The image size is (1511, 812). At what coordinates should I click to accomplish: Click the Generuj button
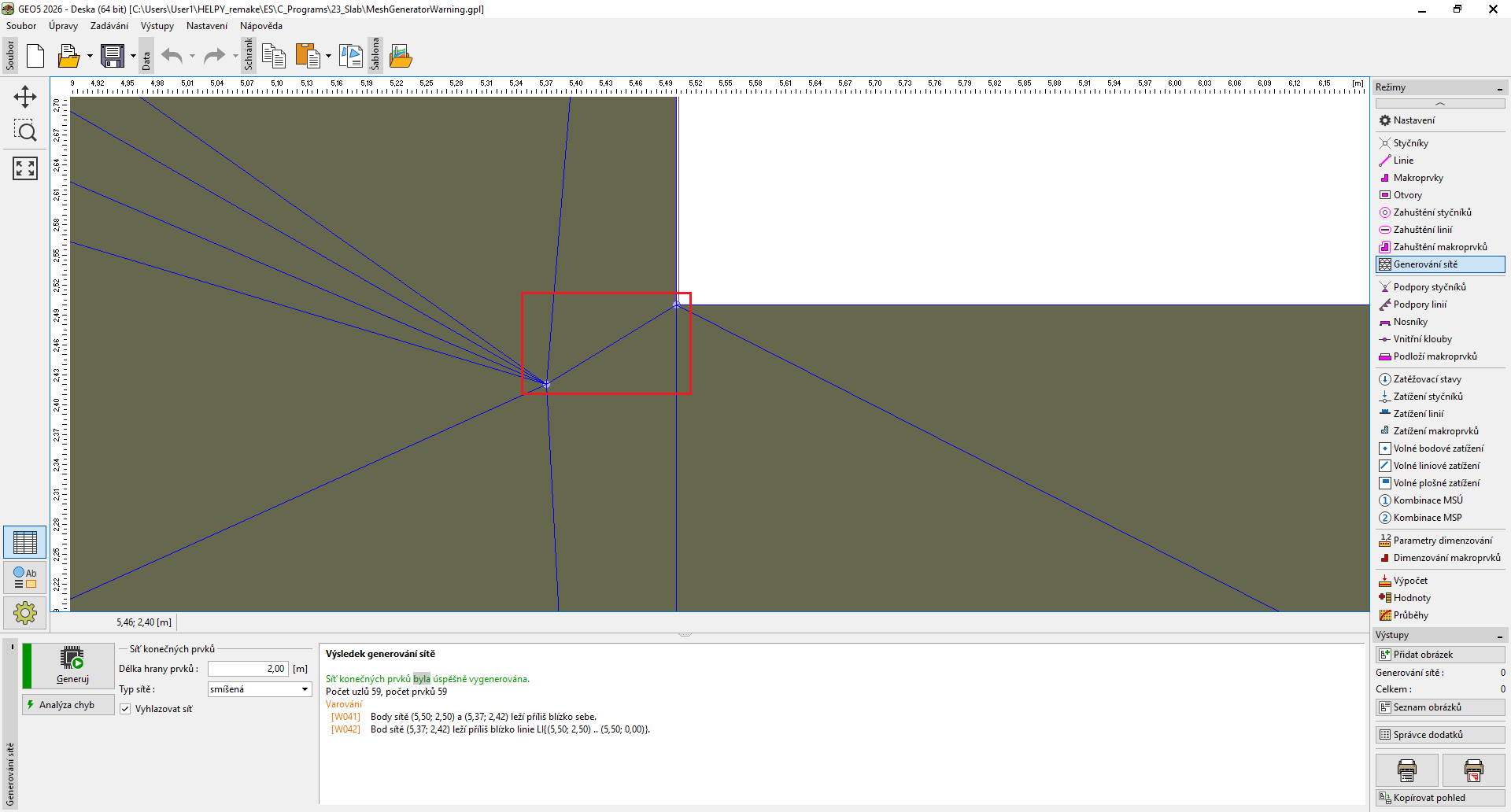pyautogui.click(x=72, y=665)
